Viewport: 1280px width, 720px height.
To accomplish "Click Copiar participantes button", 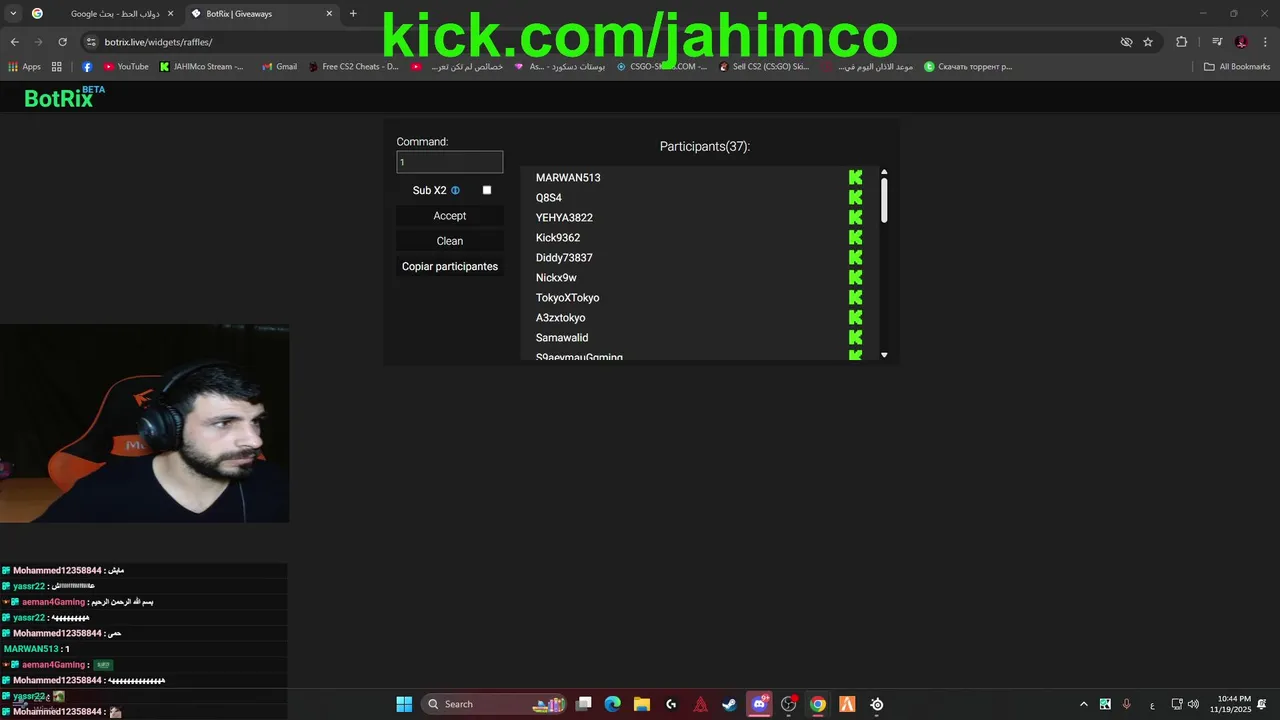I will coord(450,267).
